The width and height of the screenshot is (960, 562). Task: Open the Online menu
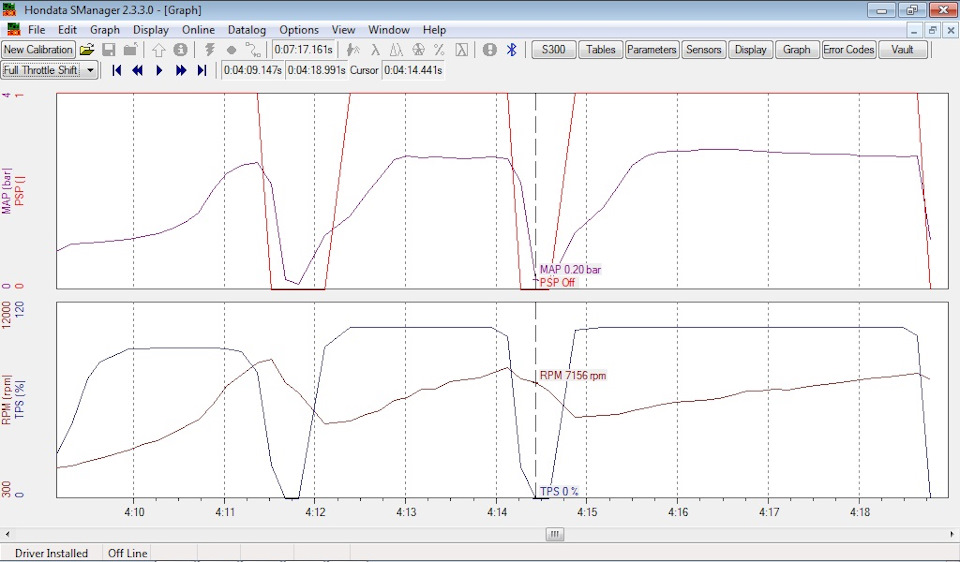coord(198,29)
